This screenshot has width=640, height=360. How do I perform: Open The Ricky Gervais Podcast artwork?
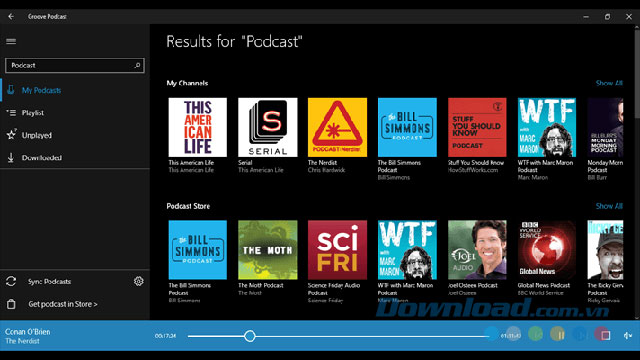point(605,250)
